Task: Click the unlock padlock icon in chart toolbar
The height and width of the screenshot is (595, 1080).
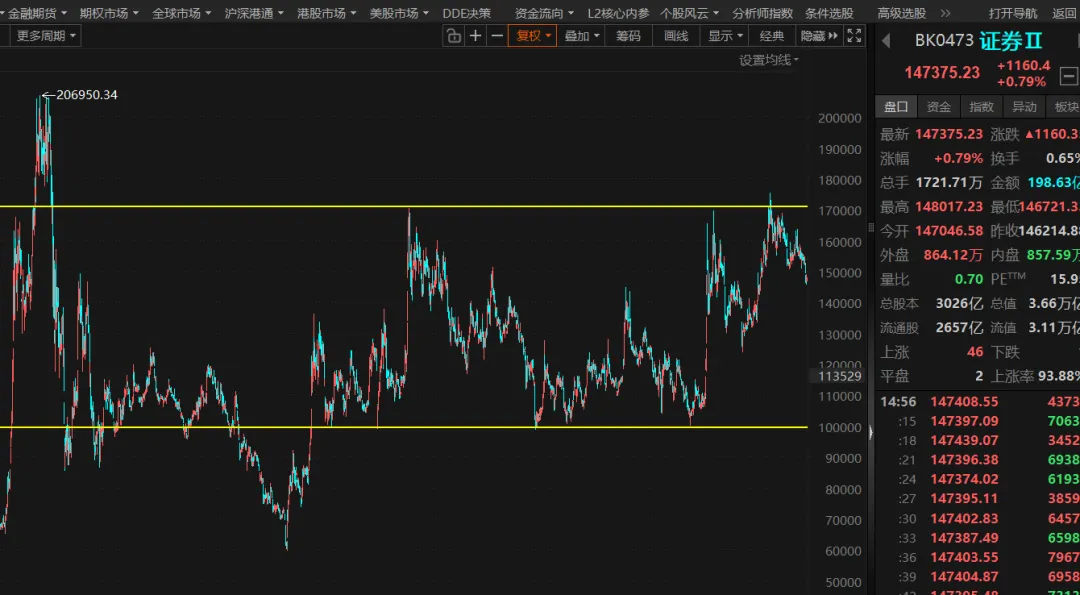Action: click(x=453, y=36)
